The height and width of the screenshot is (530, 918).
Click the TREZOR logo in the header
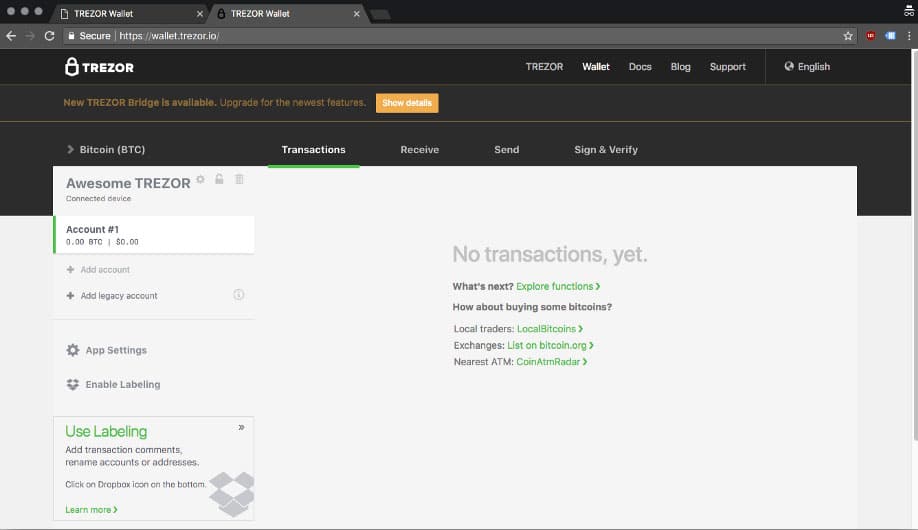99,67
